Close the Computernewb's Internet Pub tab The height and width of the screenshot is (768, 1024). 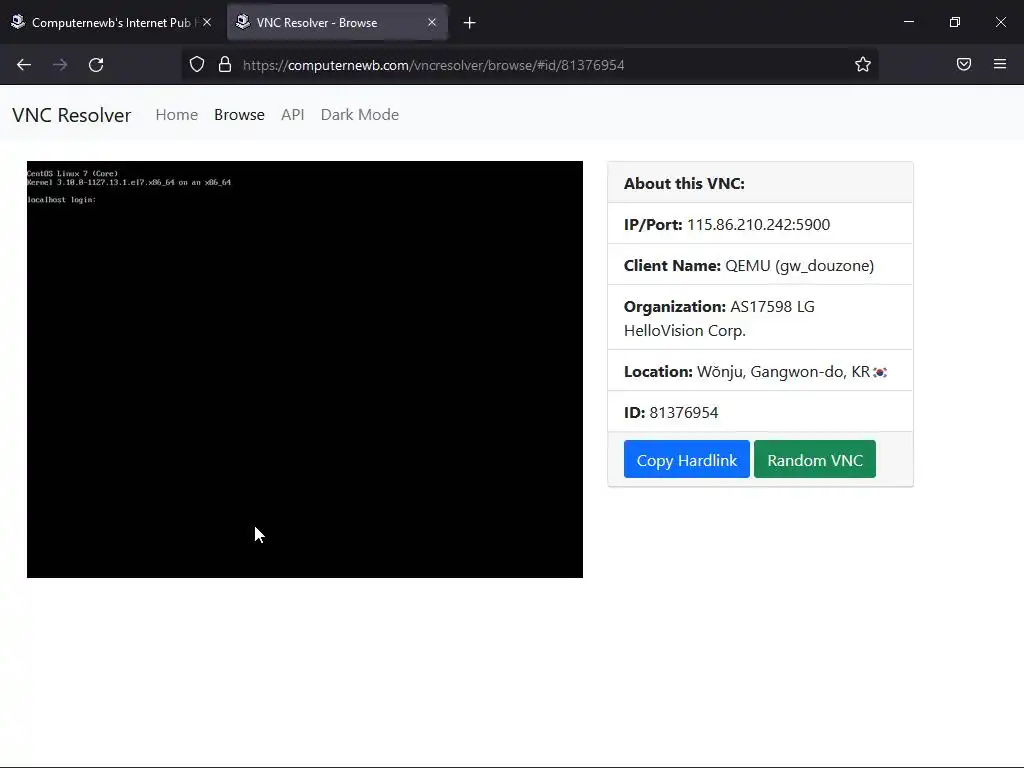(207, 22)
